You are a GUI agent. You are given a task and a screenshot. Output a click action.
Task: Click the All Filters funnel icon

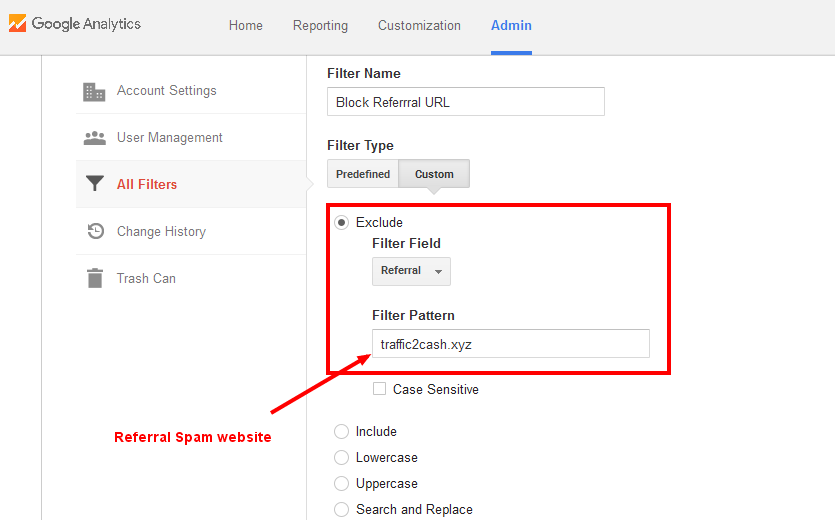pos(95,183)
